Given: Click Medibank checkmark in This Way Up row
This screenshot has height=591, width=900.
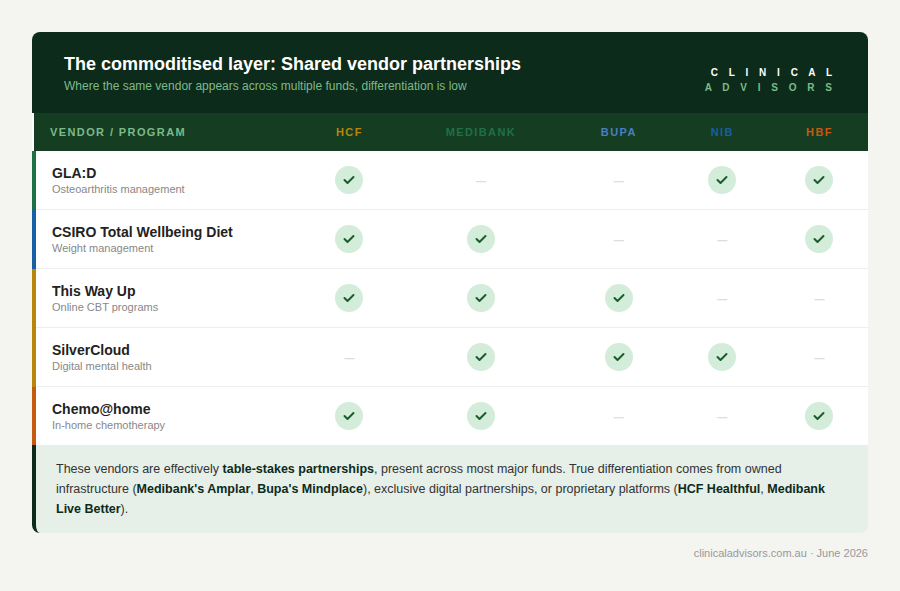Looking at the screenshot, I should coord(481,298).
